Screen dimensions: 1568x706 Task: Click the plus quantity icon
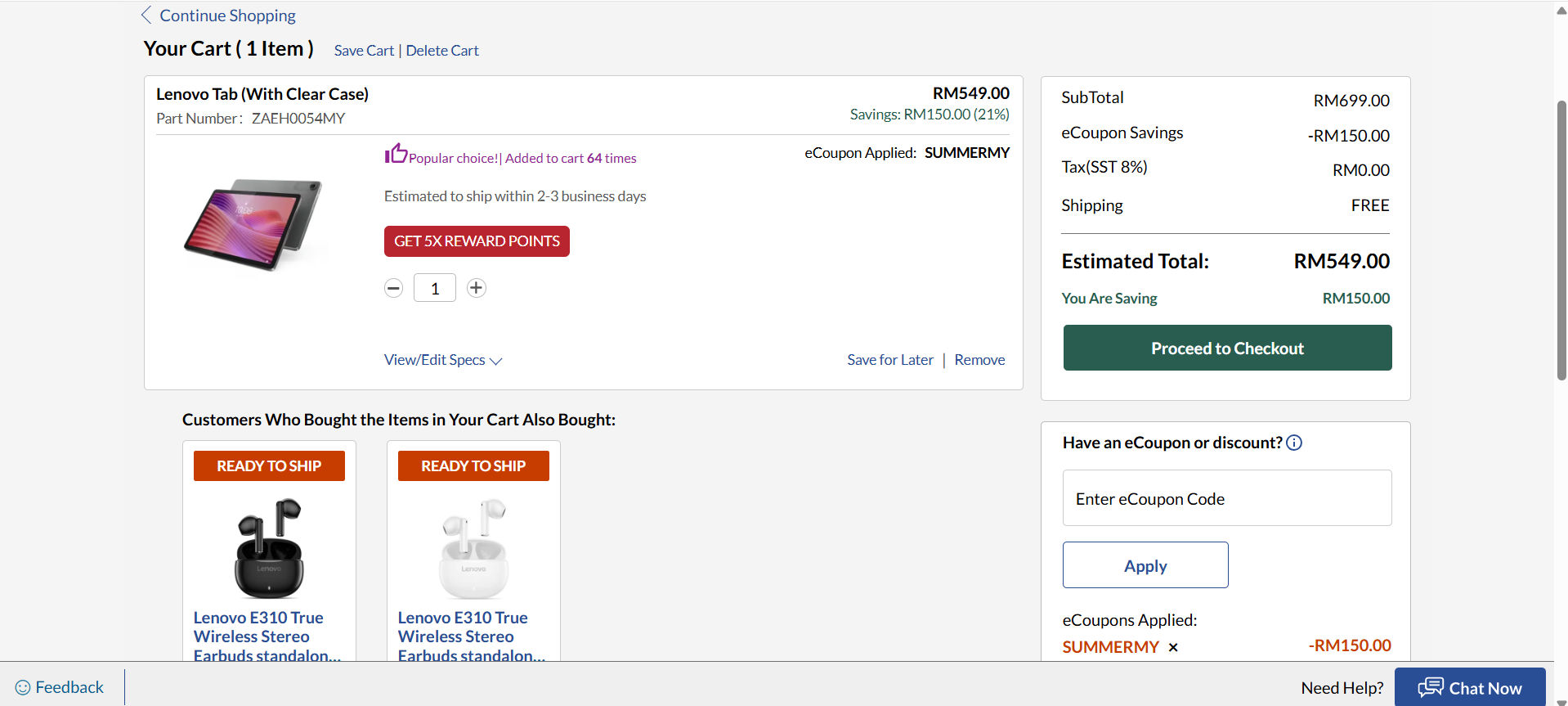point(477,288)
